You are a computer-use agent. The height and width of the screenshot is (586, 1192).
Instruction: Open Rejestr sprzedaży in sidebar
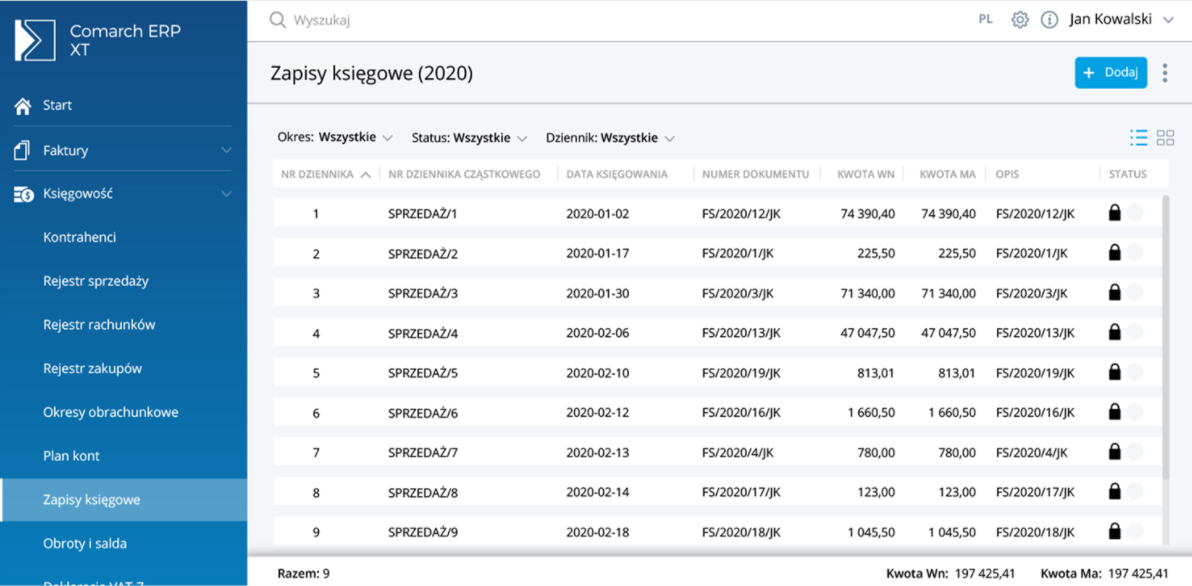click(x=96, y=281)
